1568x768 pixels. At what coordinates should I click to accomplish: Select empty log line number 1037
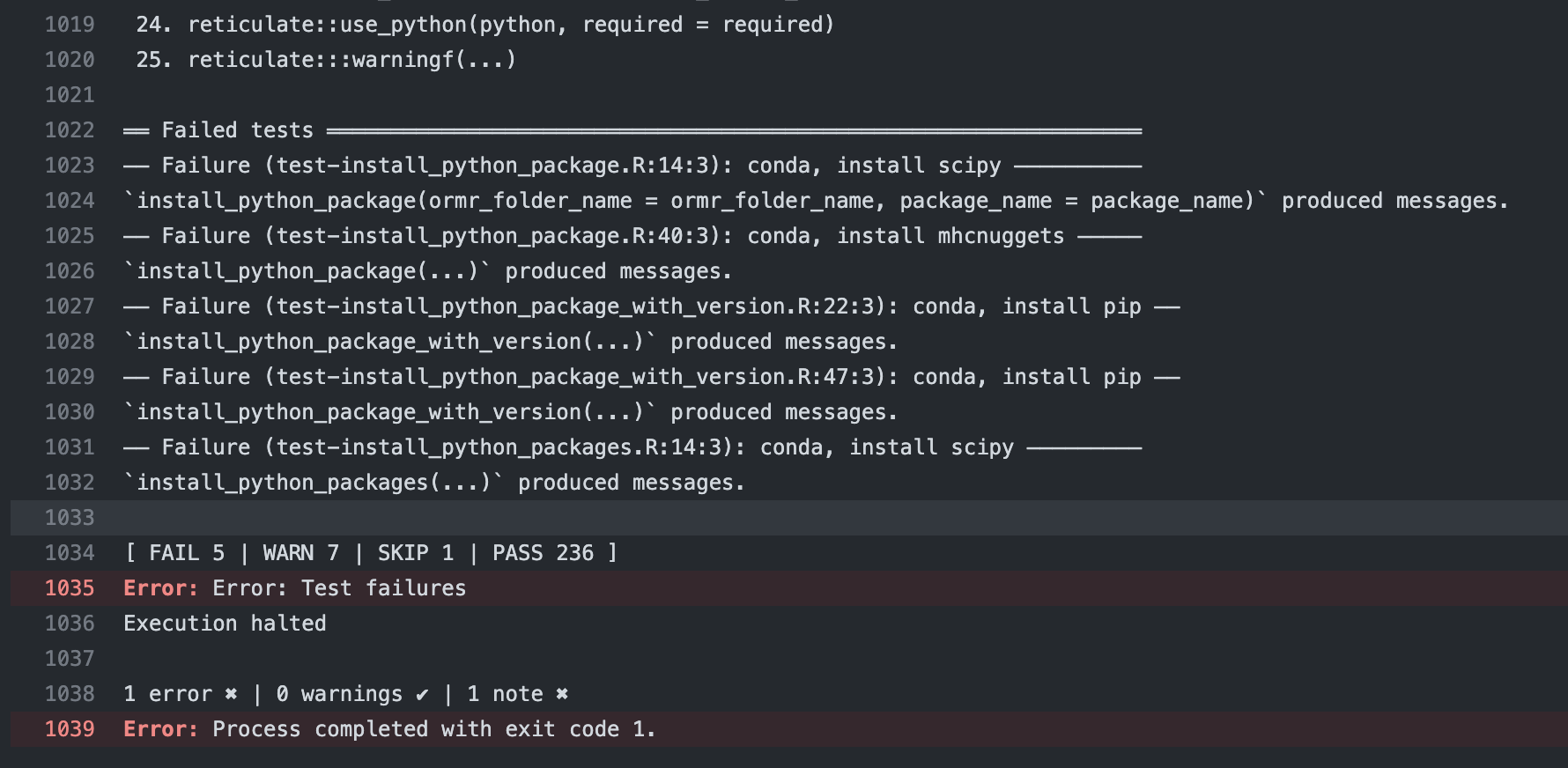(x=70, y=659)
